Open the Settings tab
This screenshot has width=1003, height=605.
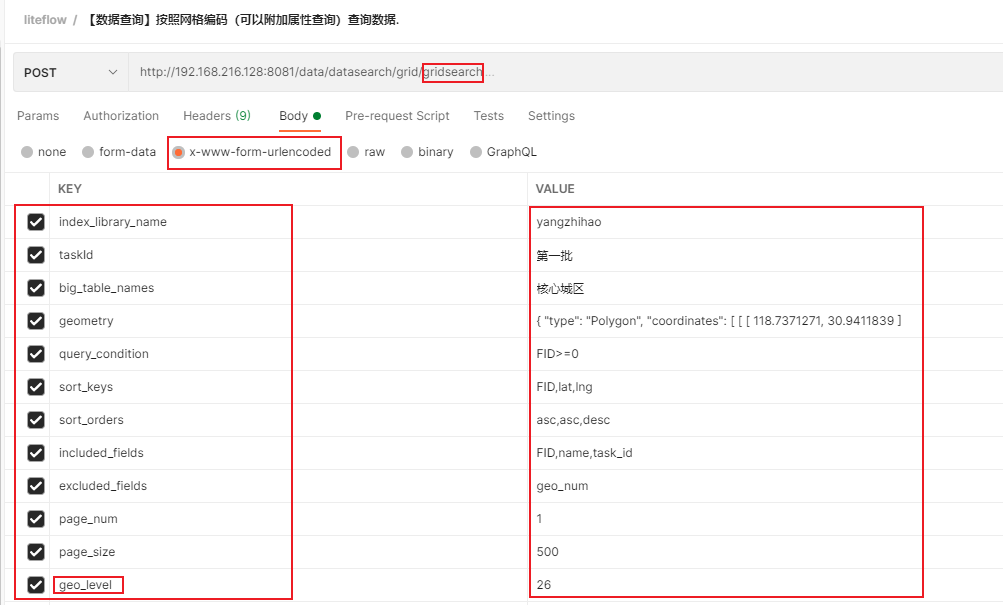551,116
